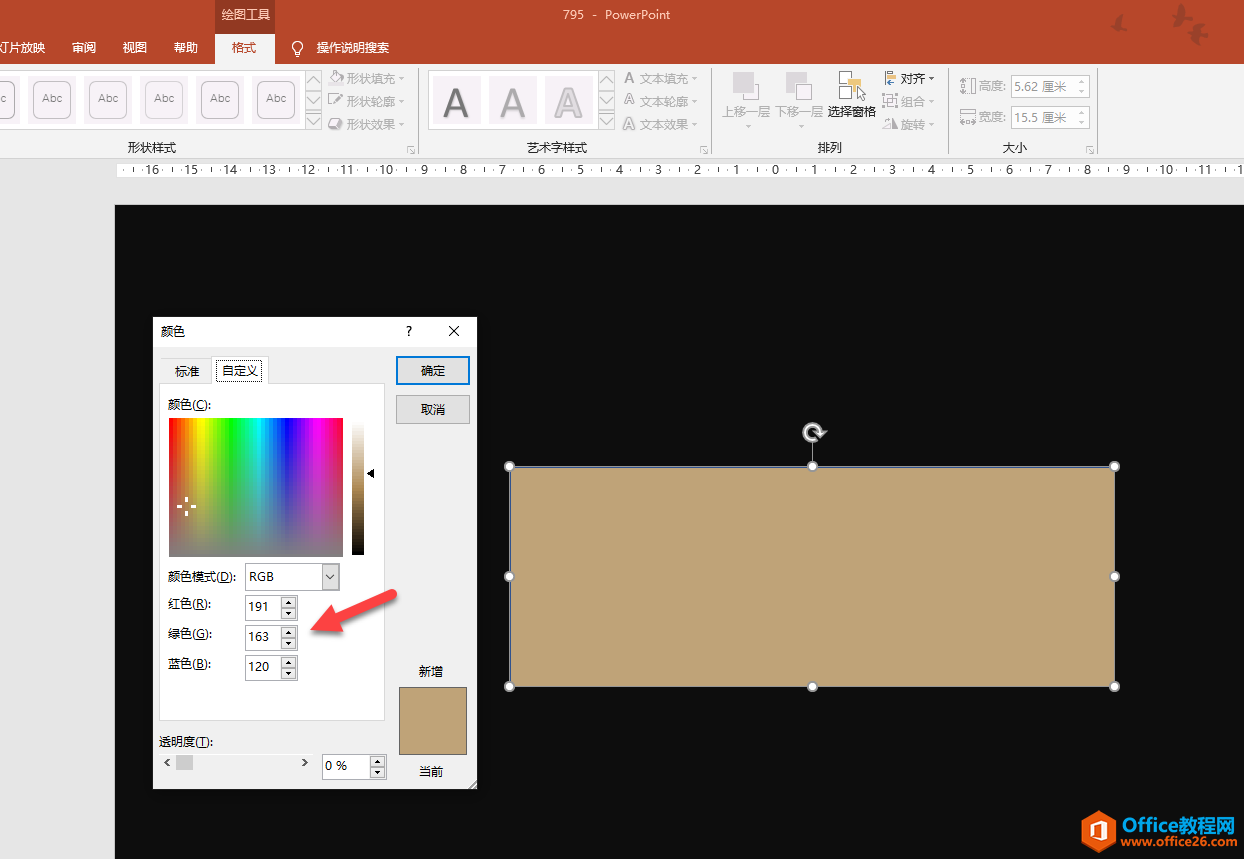Select the first WordArt style letter A
The width and height of the screenshot is (1244, 859).
point(456,101)
